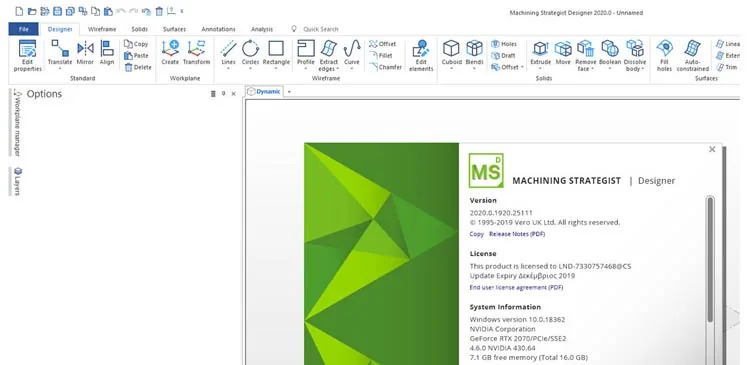Expand the dropdown next to Dynamic tab

pos(289,91)
